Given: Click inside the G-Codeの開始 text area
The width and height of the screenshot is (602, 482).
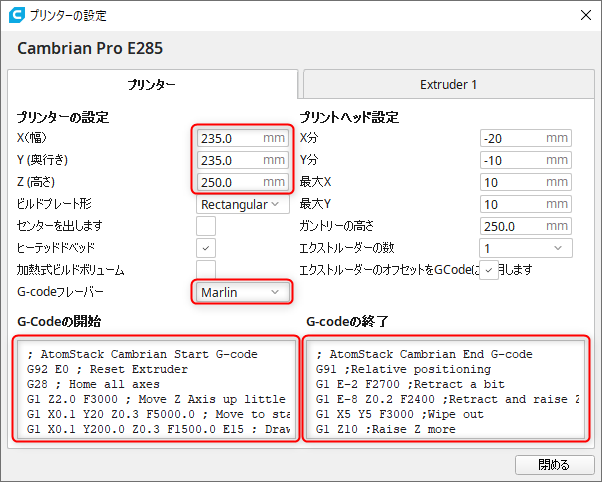Looking at the screenshot, I should [x=156, y=388].
